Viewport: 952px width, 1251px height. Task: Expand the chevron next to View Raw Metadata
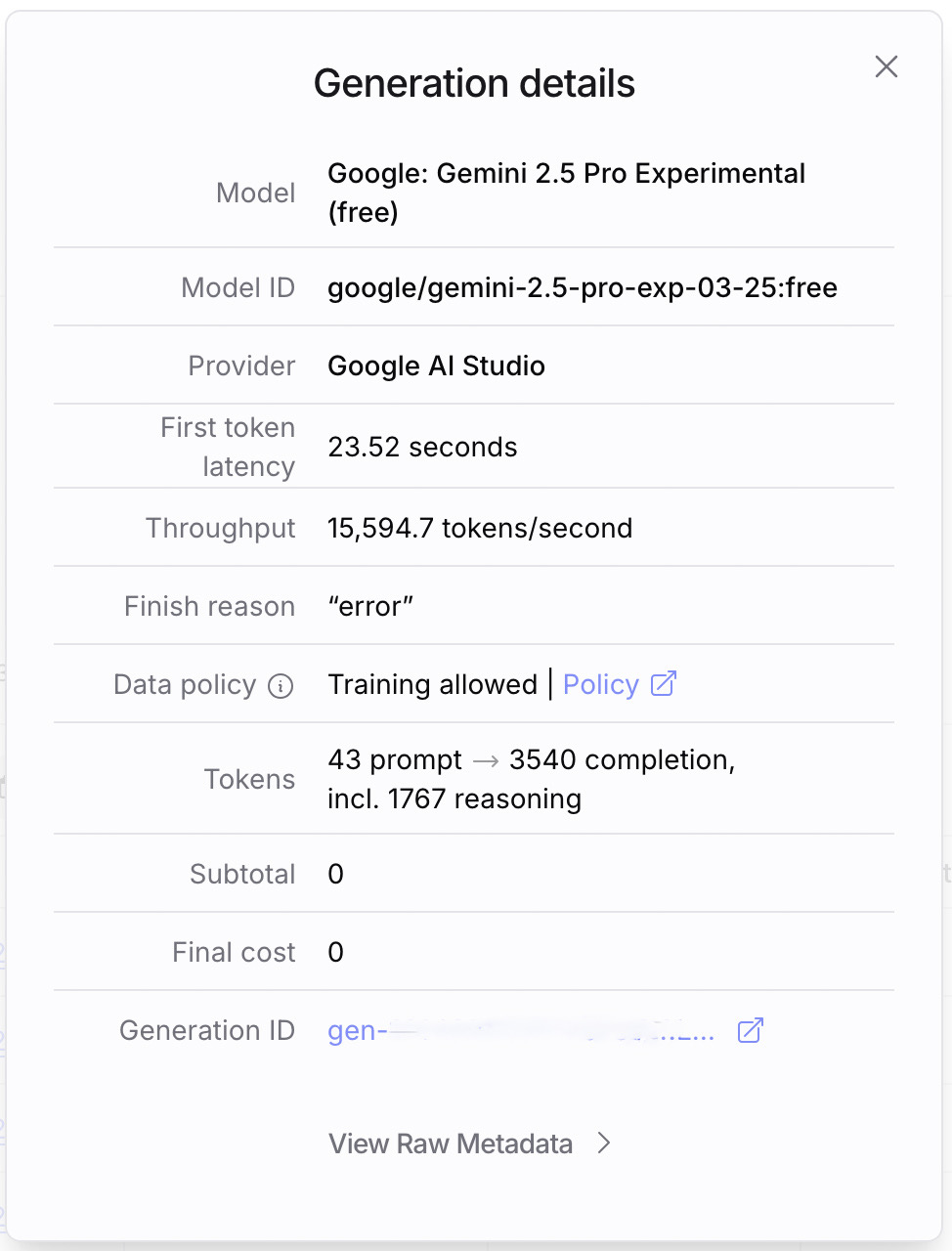coord(604,1143)
